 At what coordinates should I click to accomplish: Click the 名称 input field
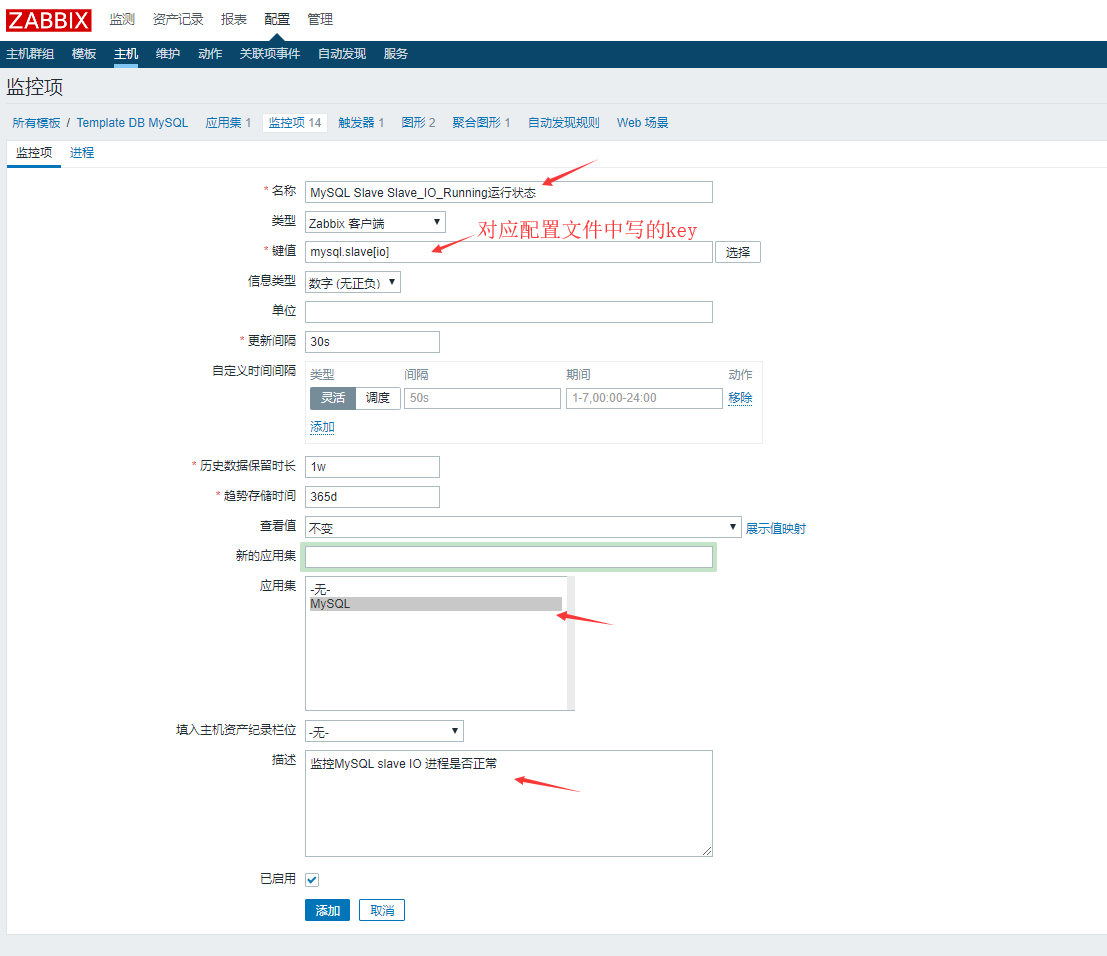coord(508,192)
